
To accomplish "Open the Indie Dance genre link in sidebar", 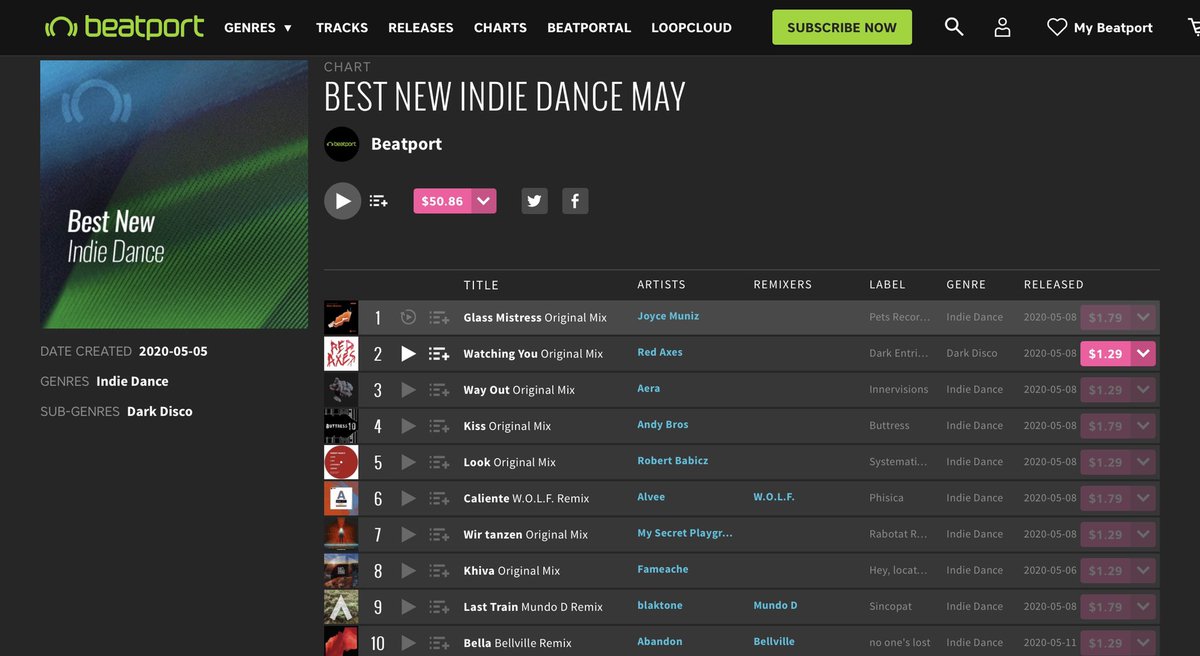I will (x=132, y=381).
